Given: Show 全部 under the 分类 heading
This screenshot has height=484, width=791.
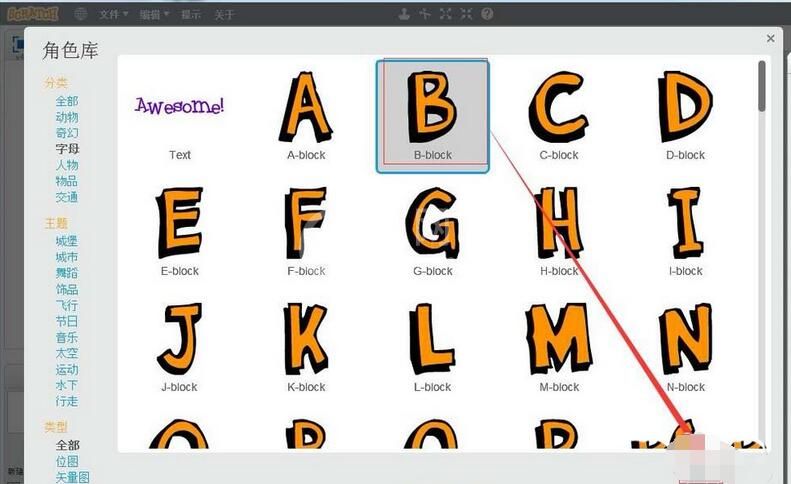Looking at the screenshot, I should 67,101.
